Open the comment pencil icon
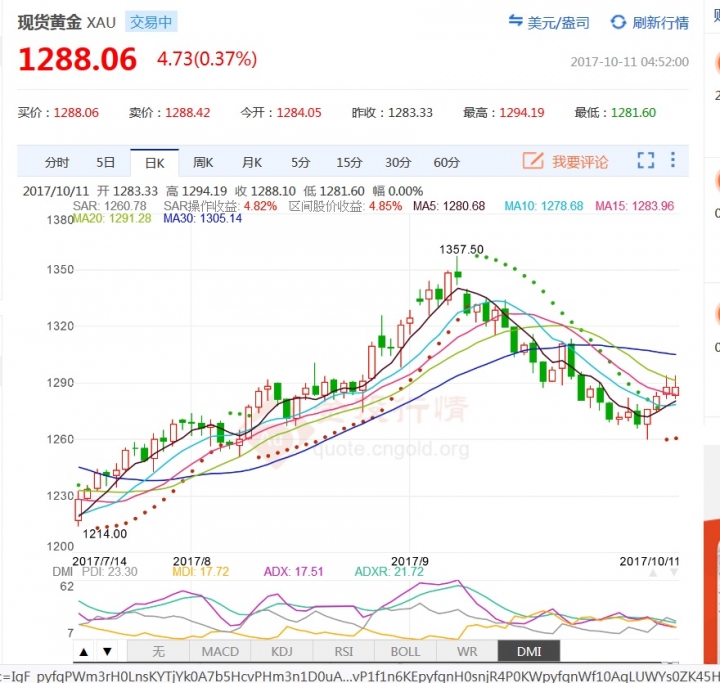This screenshot has height=683, width=720. [x=533, y=161]
